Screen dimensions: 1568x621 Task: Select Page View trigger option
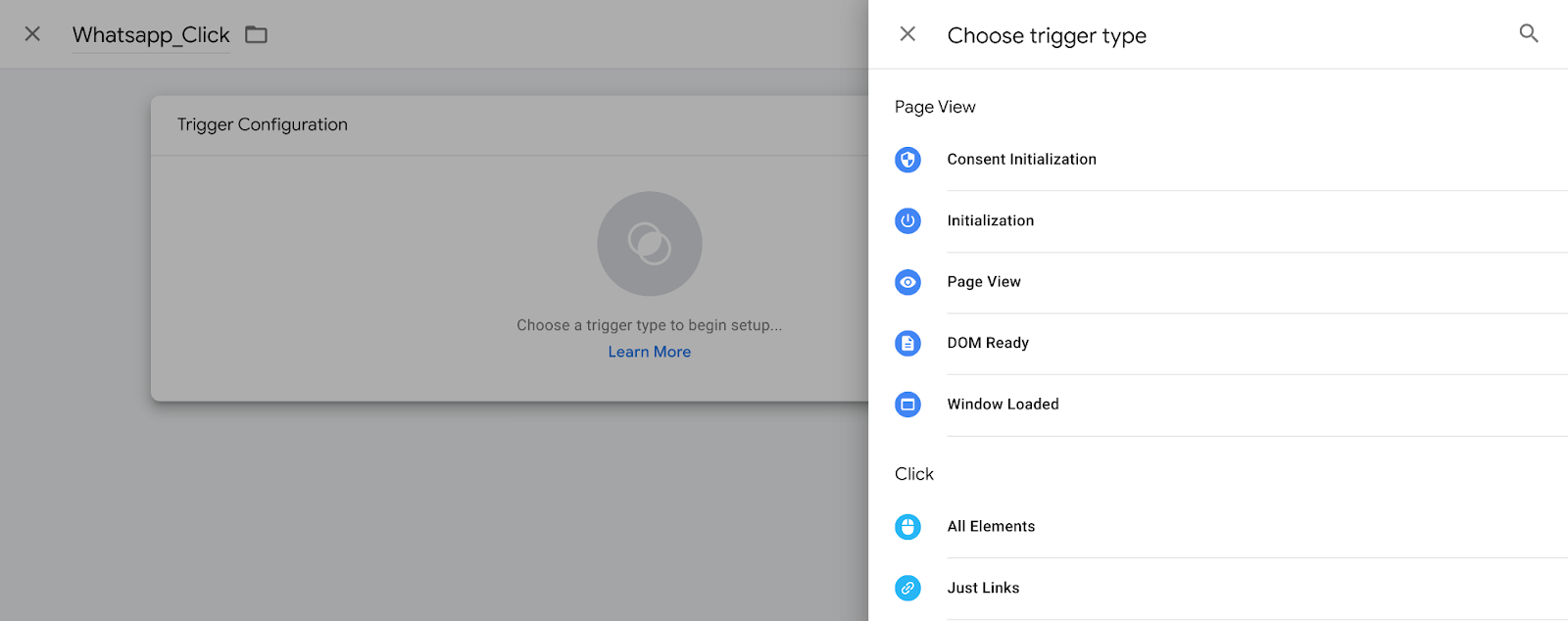point(1218,282)
